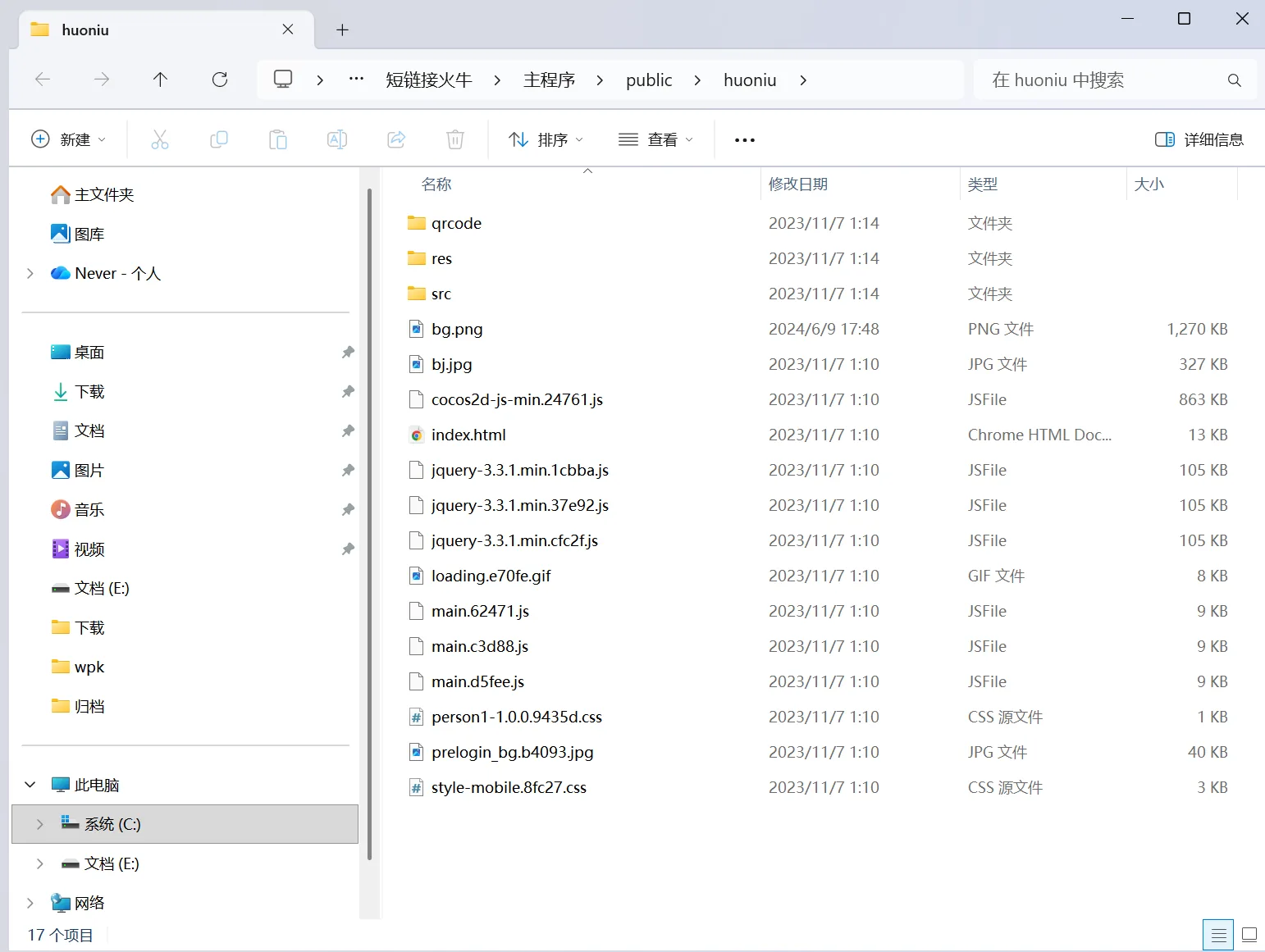This screenshot has height=952, width=1265.
Task: Open the 新建 dropdown menu
Action: [x=68, y=139]
